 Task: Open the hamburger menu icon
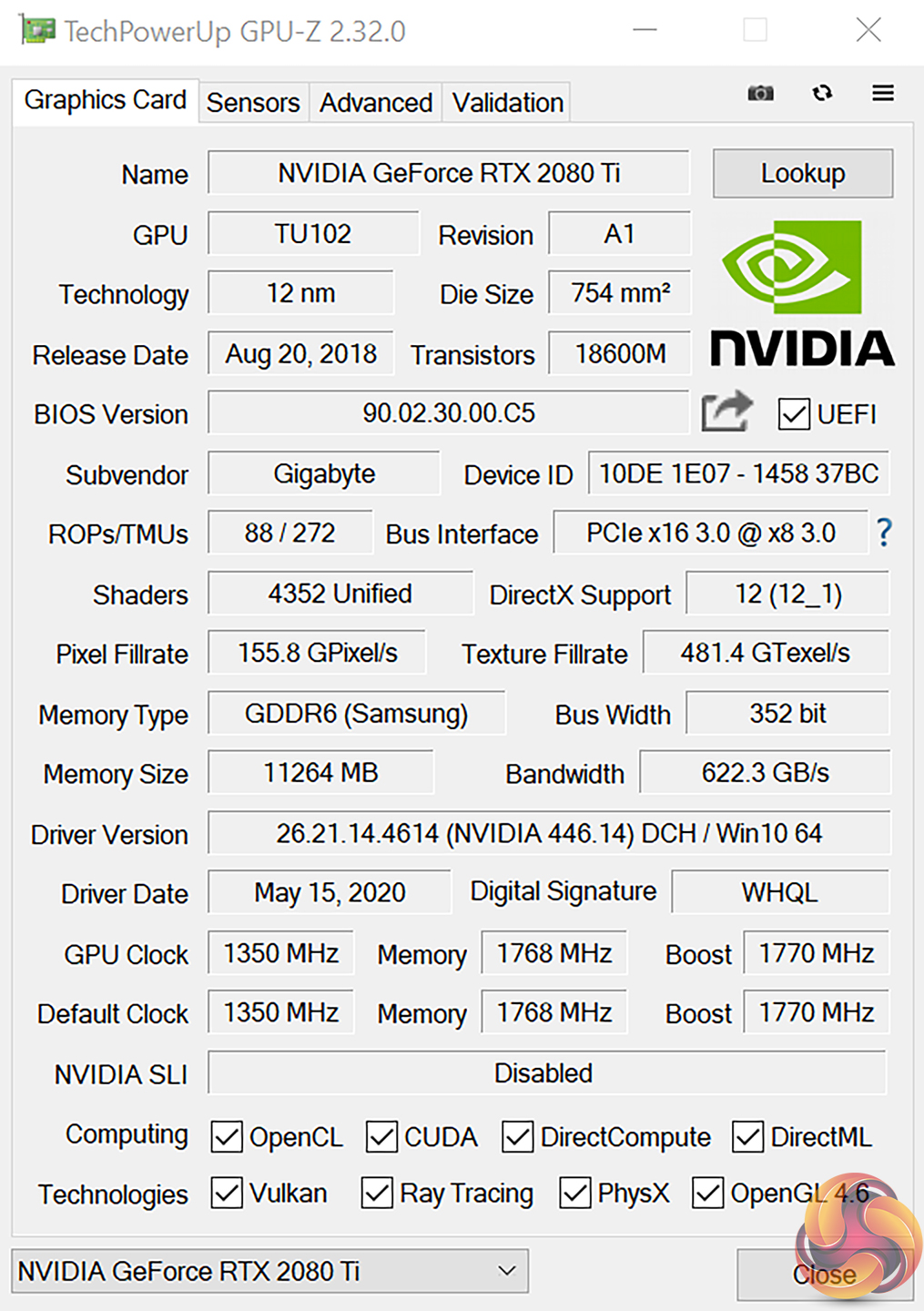pos(882,94)
